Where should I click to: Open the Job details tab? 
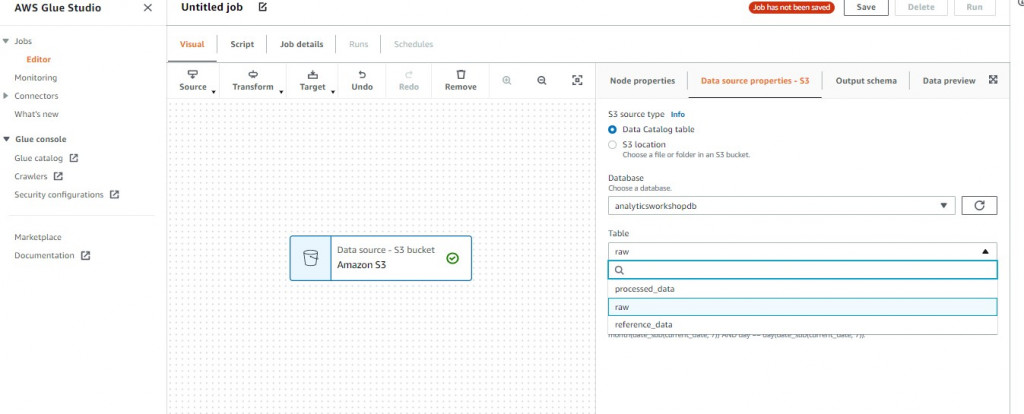click(301, 44)
